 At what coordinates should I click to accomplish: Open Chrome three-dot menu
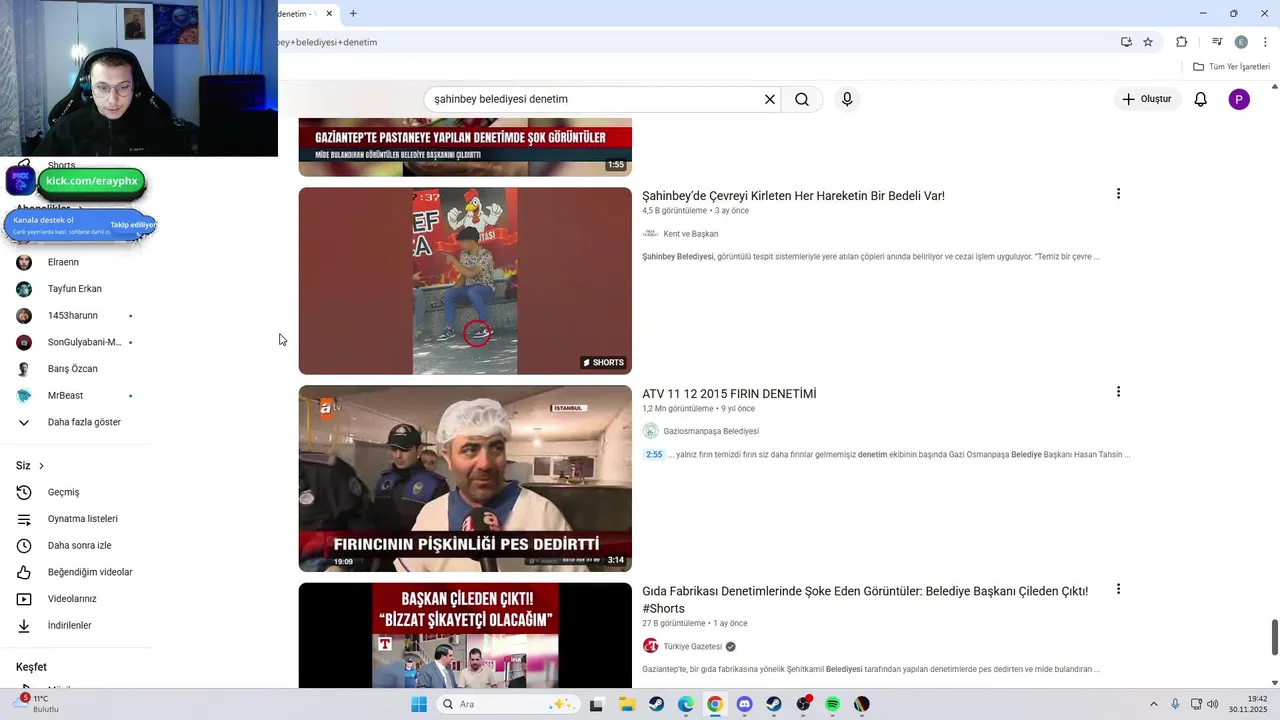click(x=1265, y=42)
